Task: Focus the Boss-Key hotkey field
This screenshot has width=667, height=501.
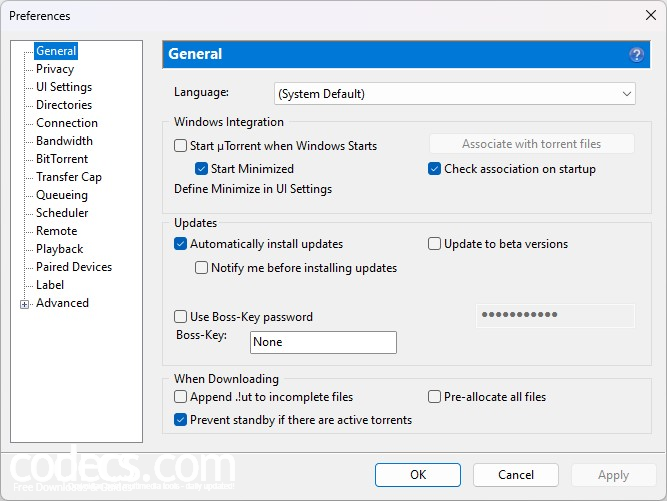Action: [323, 342]
